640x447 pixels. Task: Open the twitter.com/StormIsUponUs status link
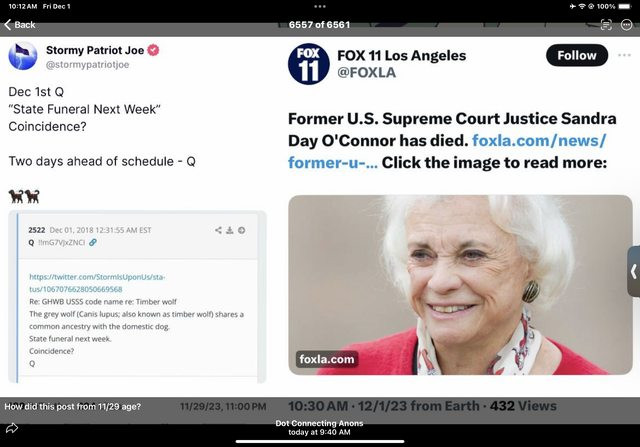click(97, 283)
